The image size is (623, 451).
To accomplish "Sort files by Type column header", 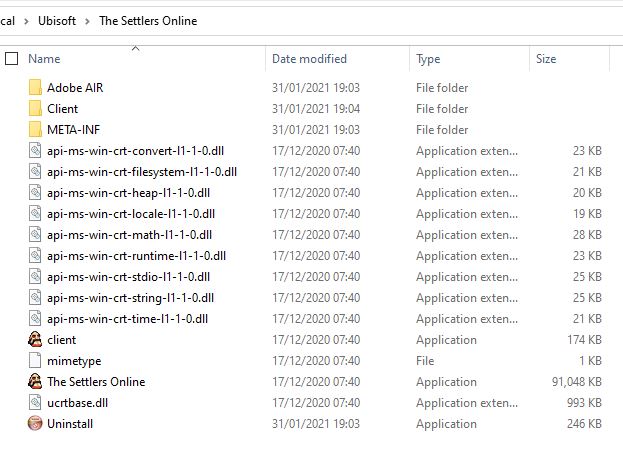I will coord(428,59).
